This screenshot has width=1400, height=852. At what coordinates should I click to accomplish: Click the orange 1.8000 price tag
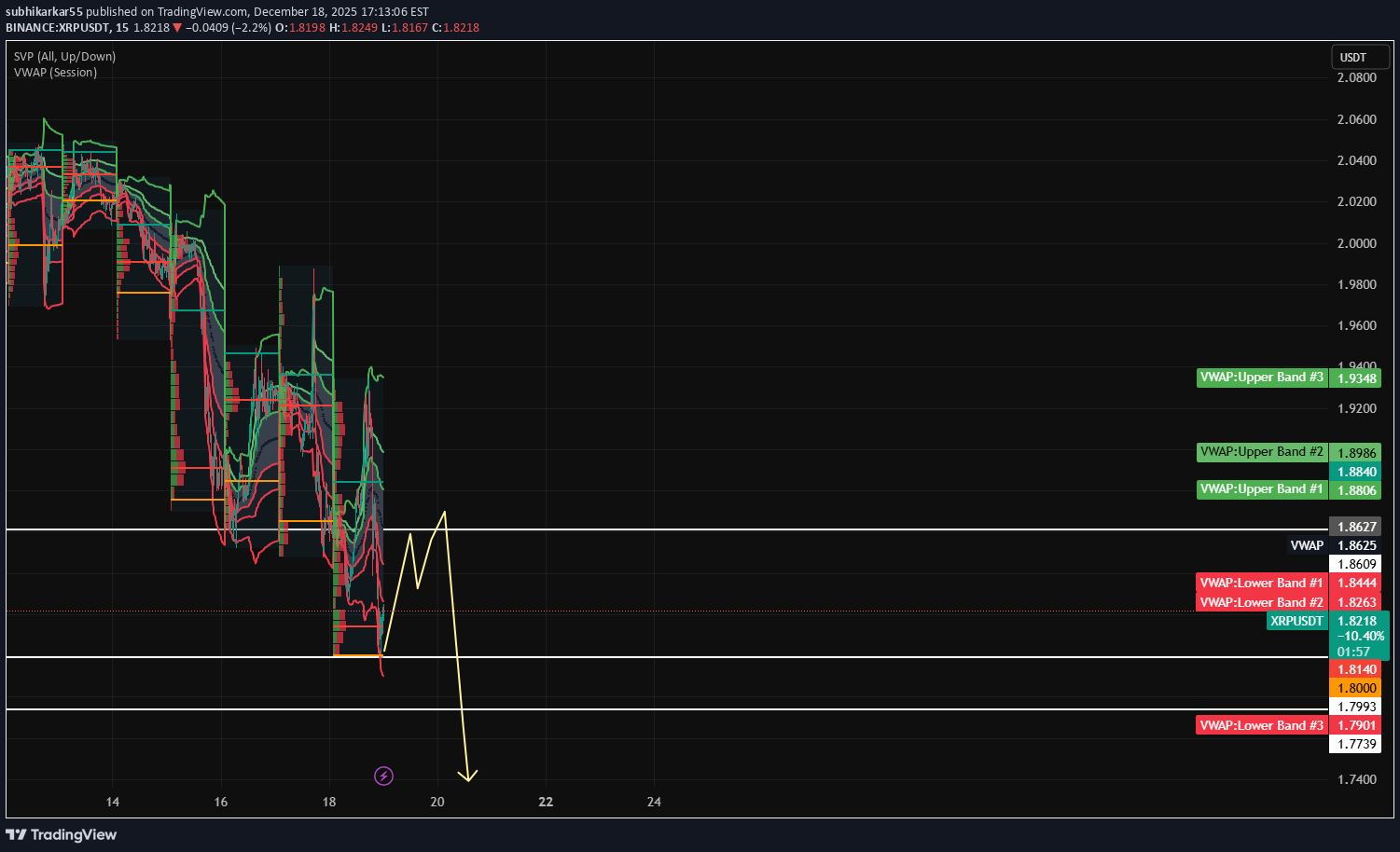tap(1355, 688)
